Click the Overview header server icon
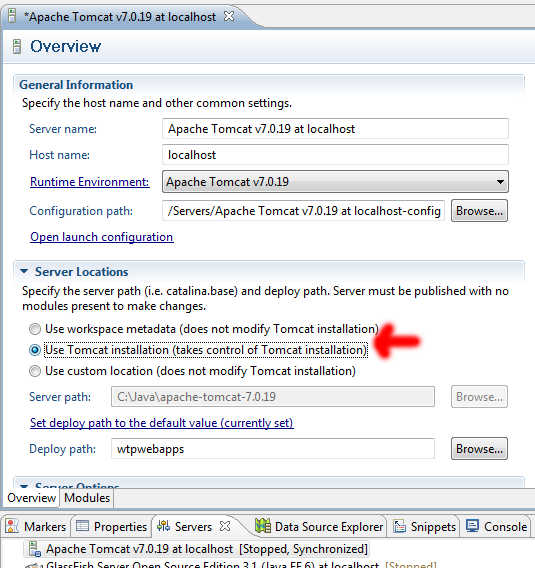The image size is (535, 568). [x=17, y=46]
